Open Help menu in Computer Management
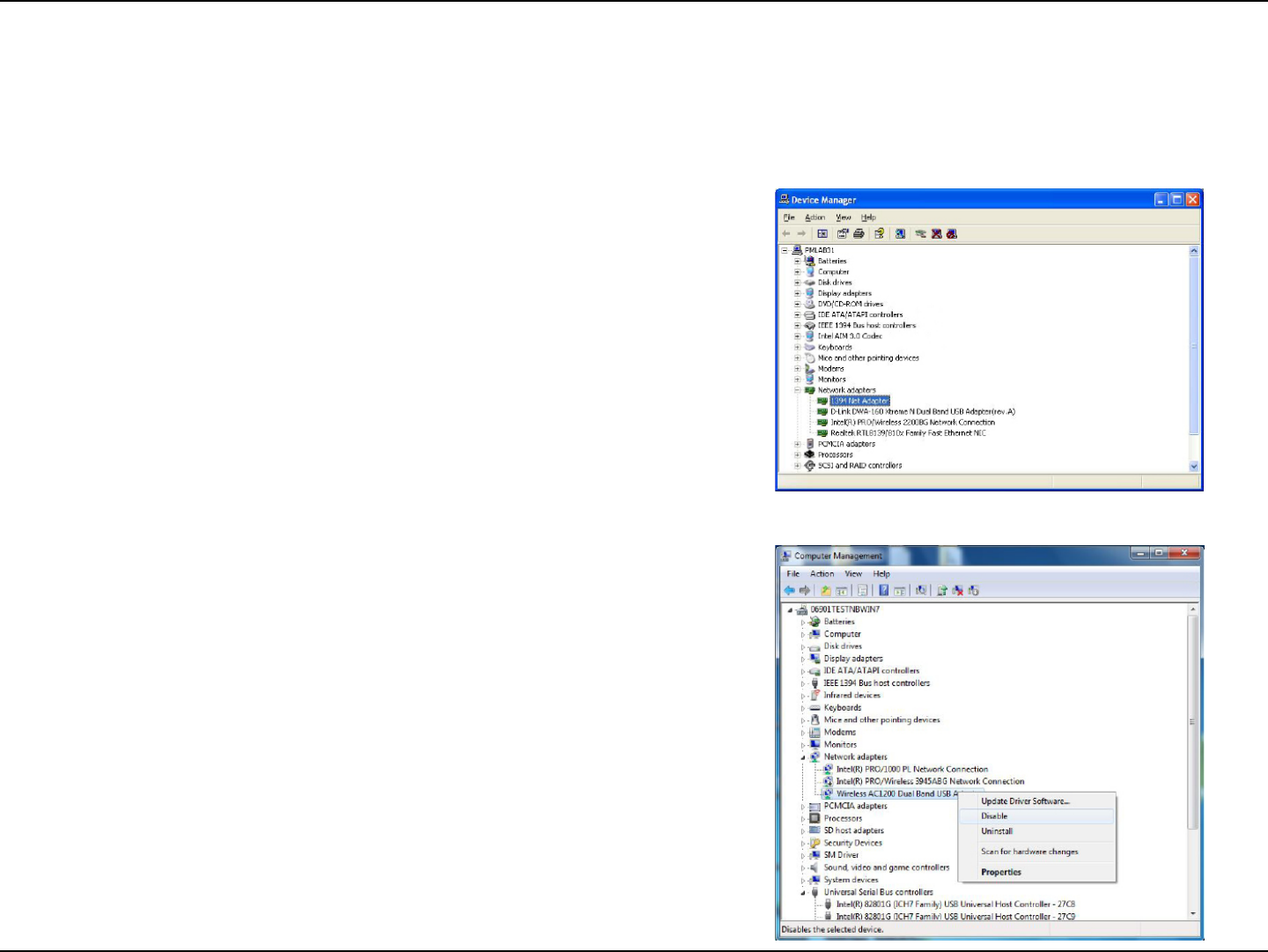 [881, 574]
